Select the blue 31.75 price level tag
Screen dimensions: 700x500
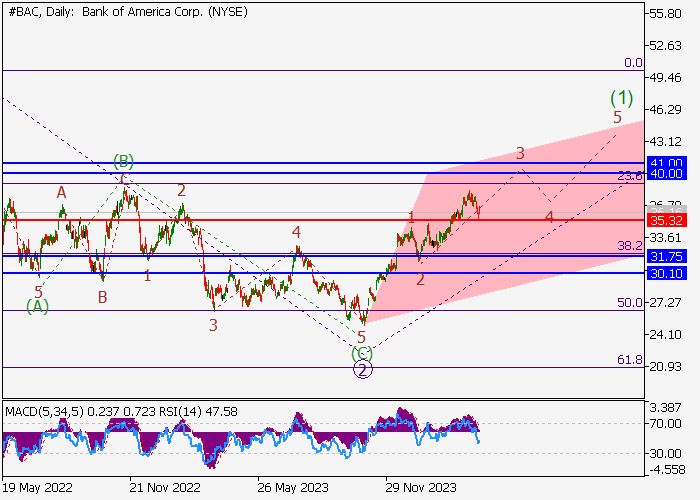(x=666, y=256)
